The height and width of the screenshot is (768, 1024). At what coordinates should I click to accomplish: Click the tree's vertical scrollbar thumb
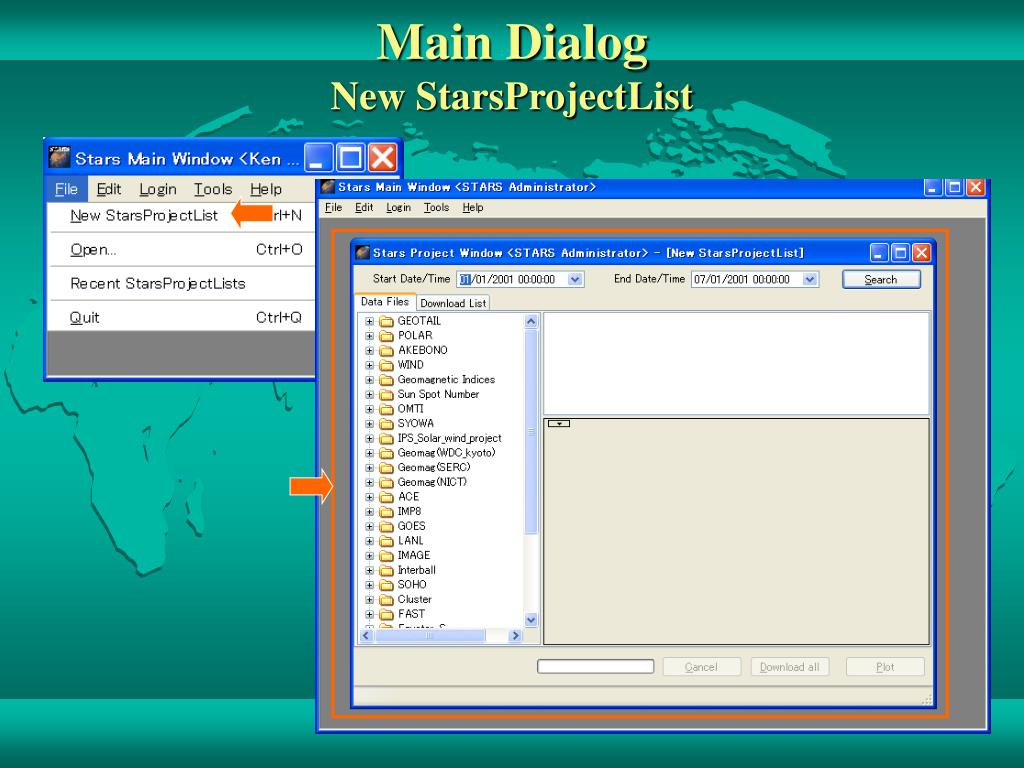531,432
